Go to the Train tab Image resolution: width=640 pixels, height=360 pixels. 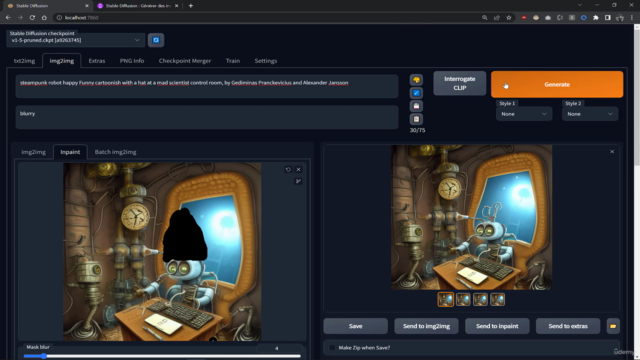(x=233, y=61)
